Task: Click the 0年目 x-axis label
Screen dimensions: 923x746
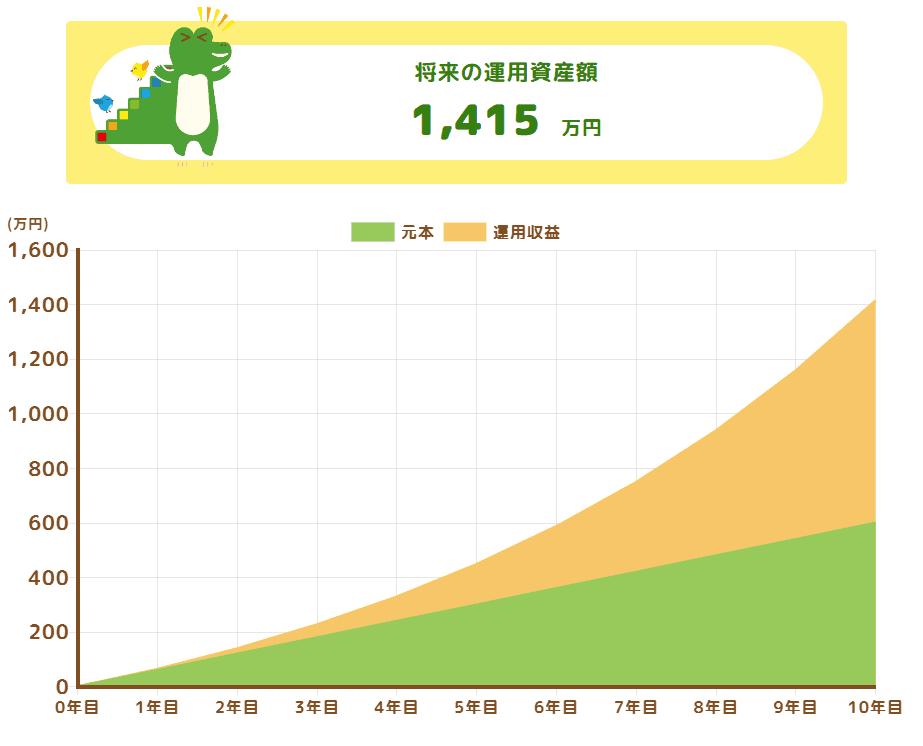Action: tap(77, 708)
